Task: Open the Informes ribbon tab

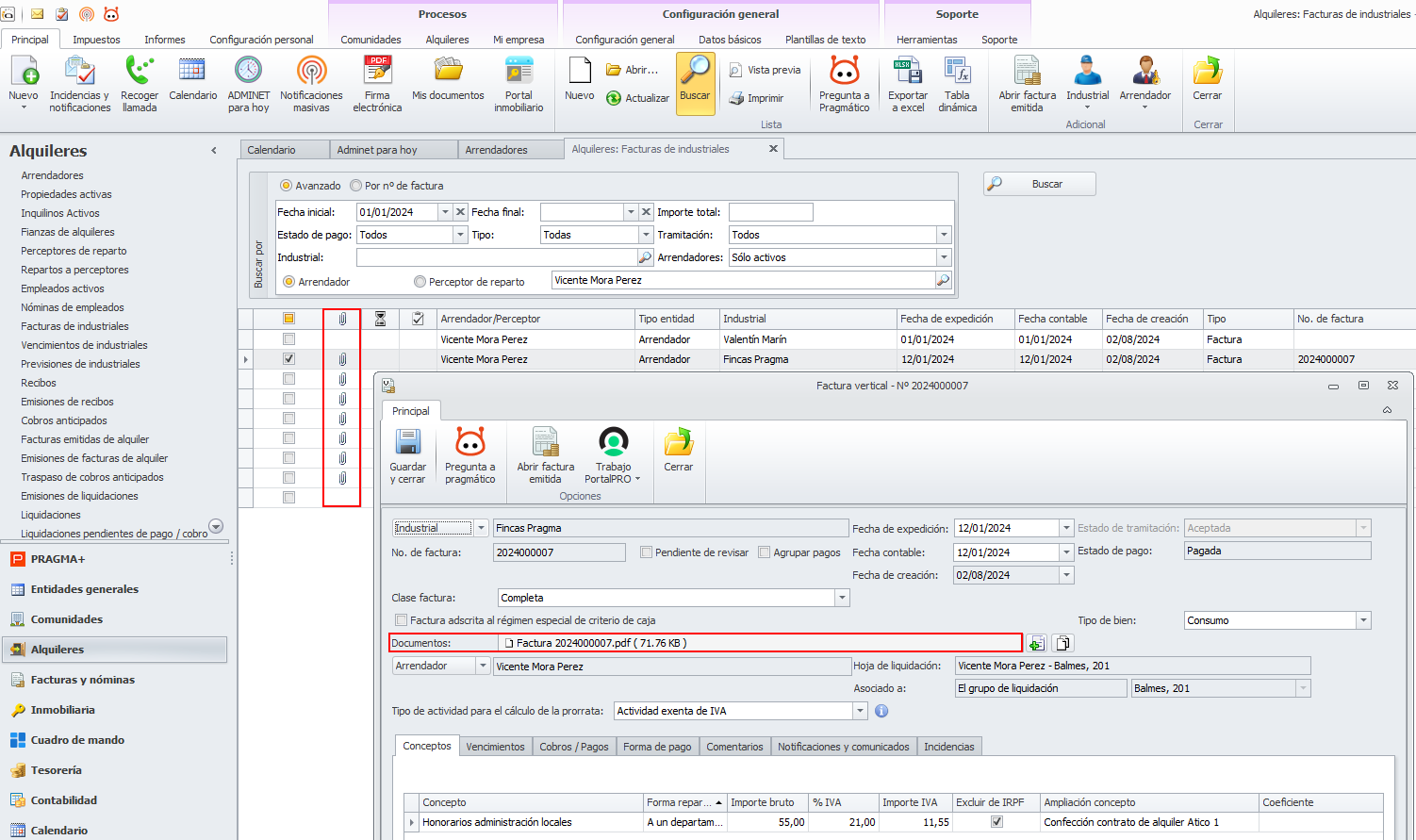Action: click(x=164, y=40)
